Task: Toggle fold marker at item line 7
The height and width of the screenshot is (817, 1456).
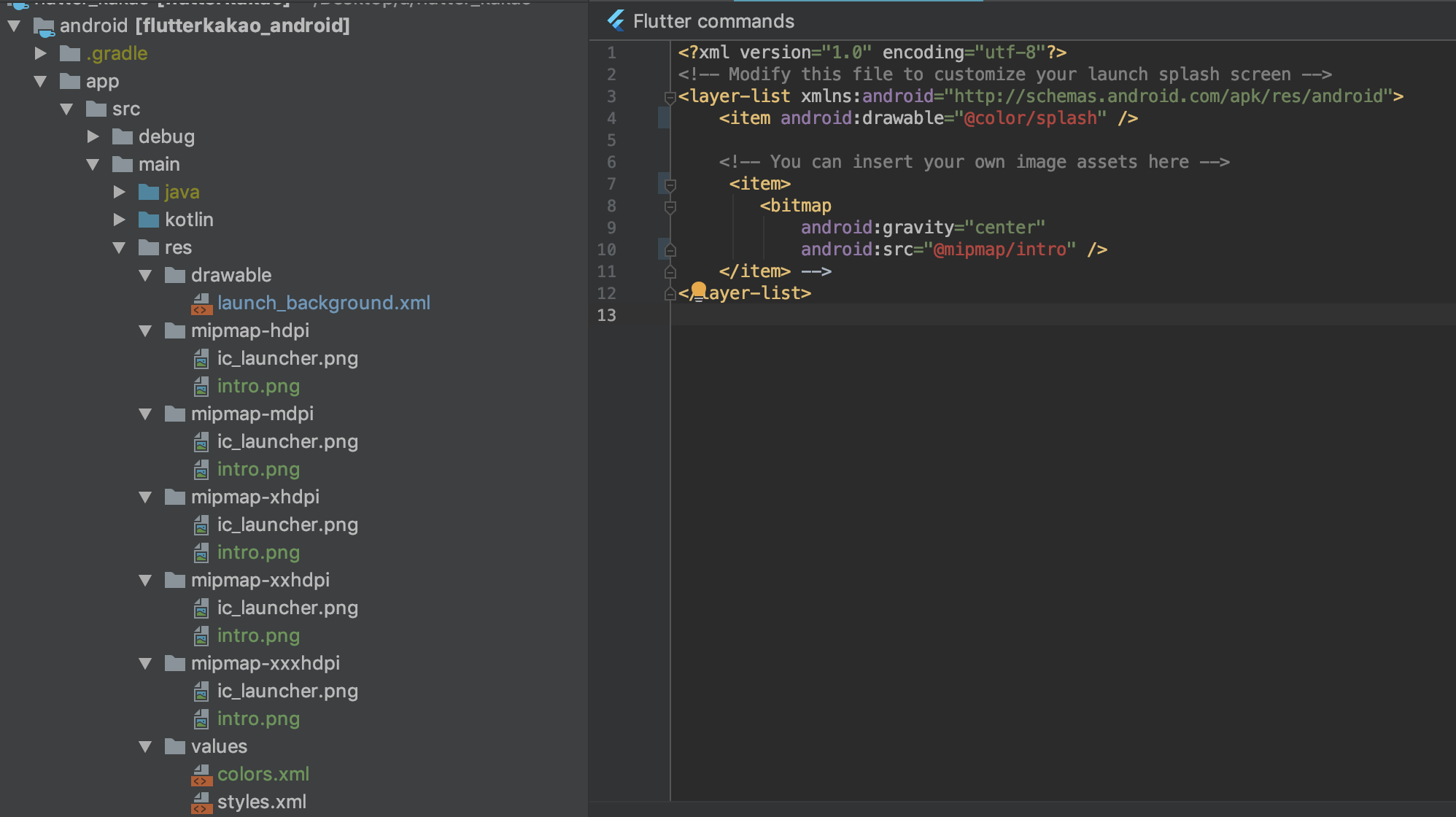Action: (670, 185)
